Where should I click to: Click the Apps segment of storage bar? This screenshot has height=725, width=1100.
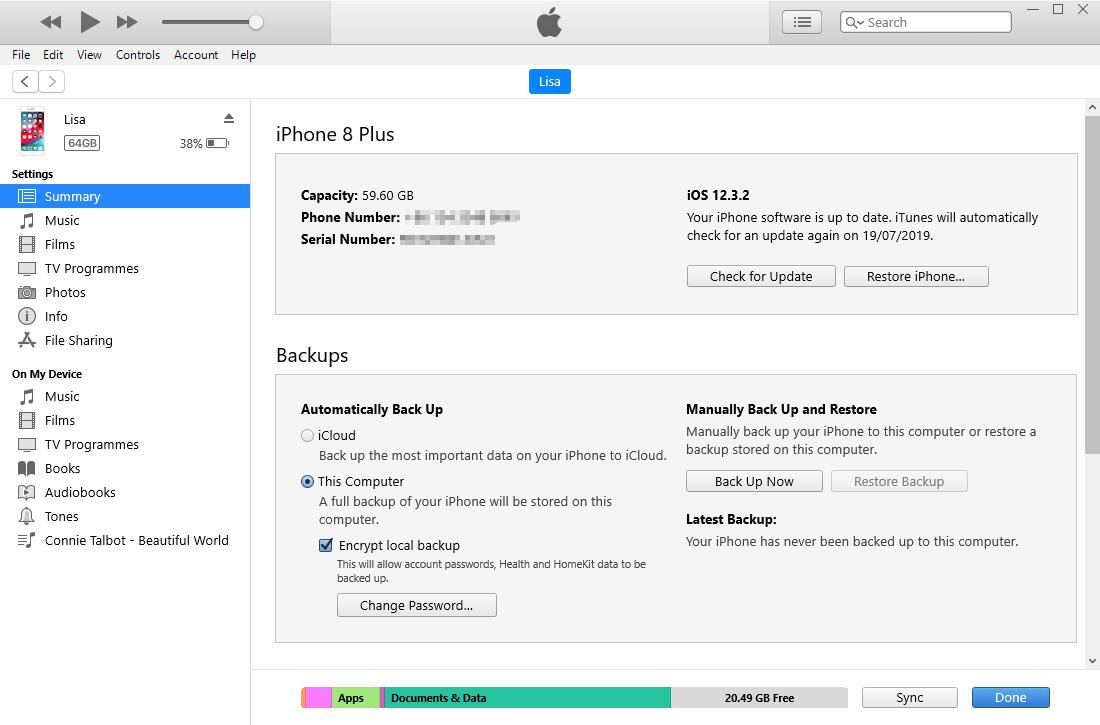(355, 698)
